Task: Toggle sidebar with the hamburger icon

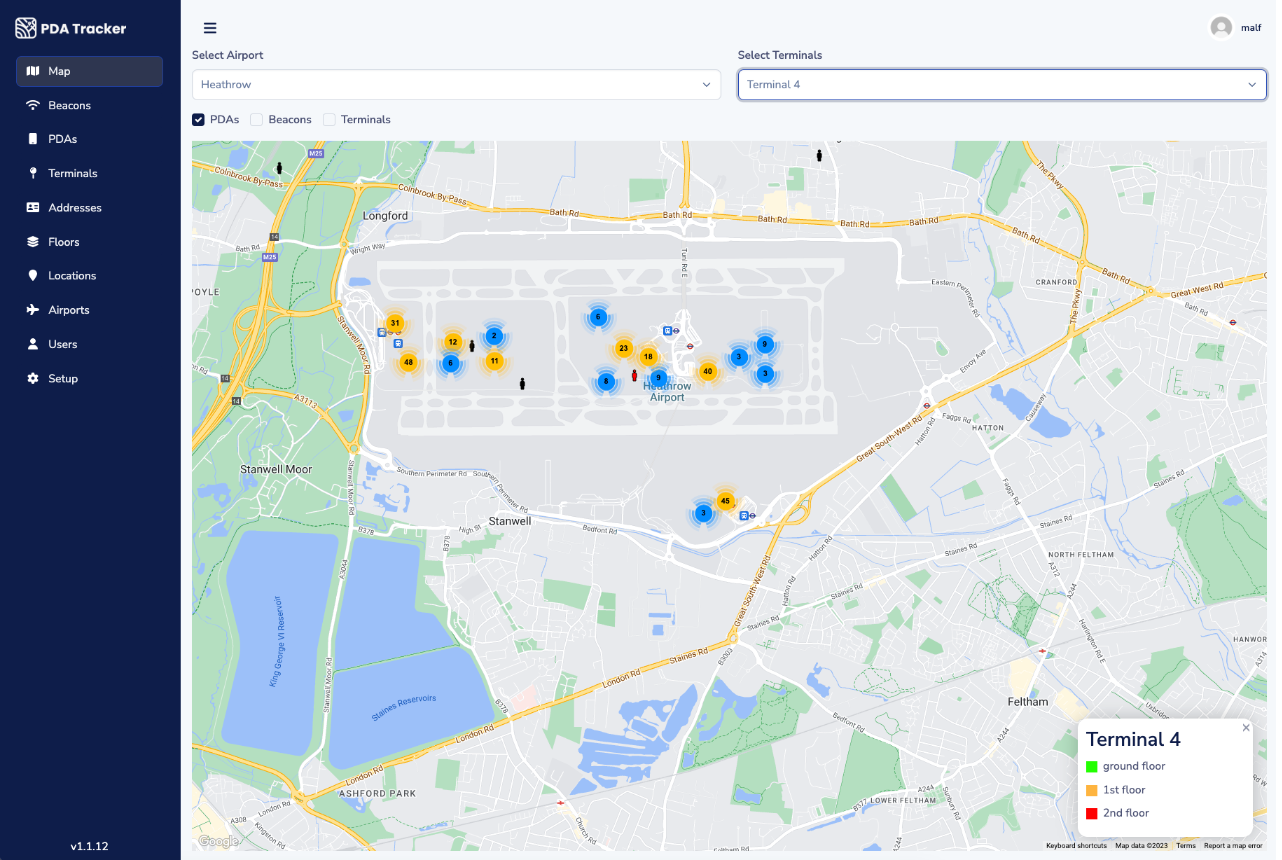Action: click(x=210, y=28)
